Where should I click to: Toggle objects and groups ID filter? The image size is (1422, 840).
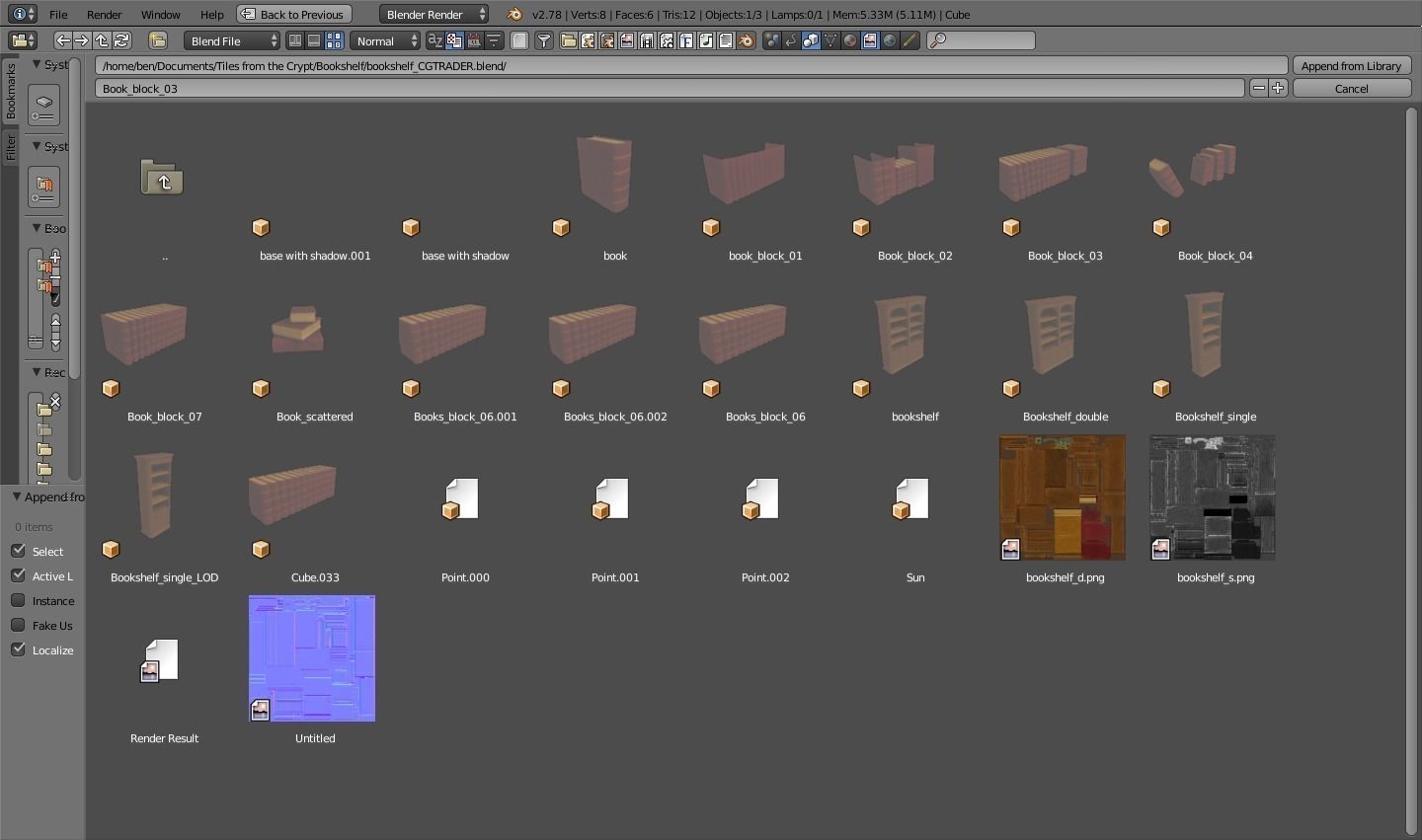click(x=811, y=40)
